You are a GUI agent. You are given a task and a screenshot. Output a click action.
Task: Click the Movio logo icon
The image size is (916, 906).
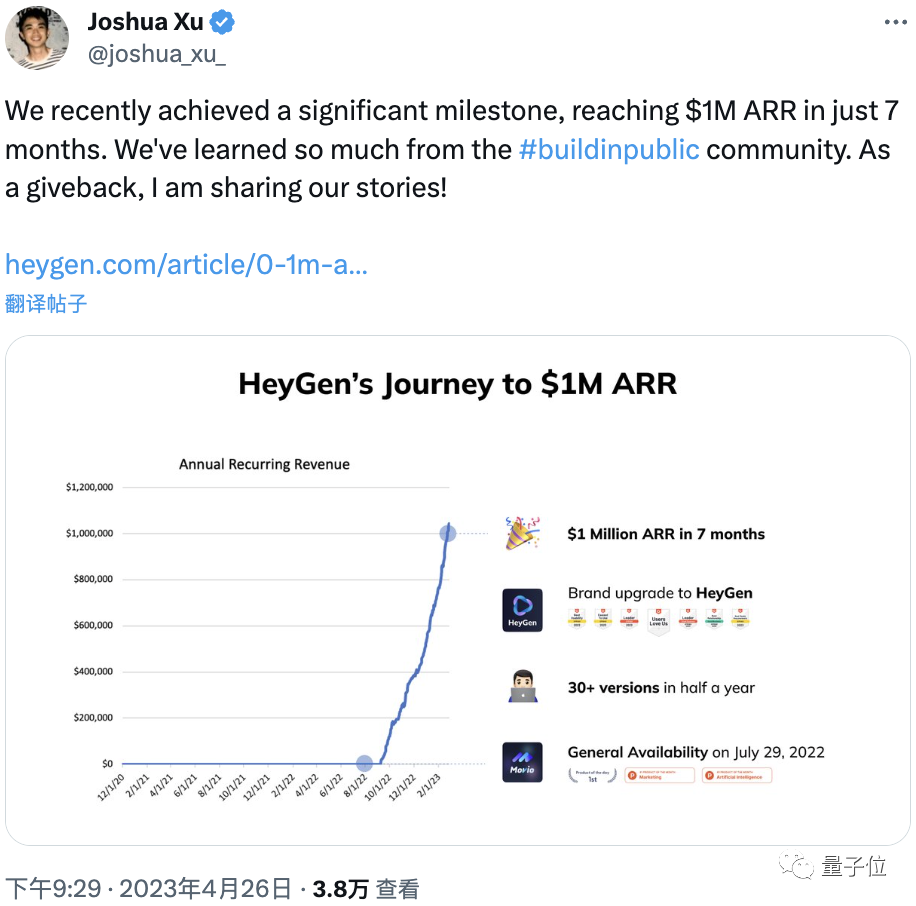click(522, 762)
